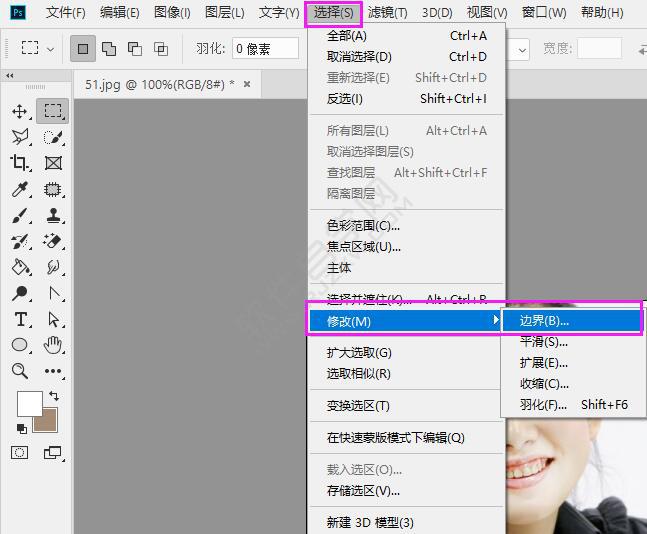Viewport: 647px width, 534px height.
Task: Choose 羽化(F)... in the submenu
Action: [574, 405]
